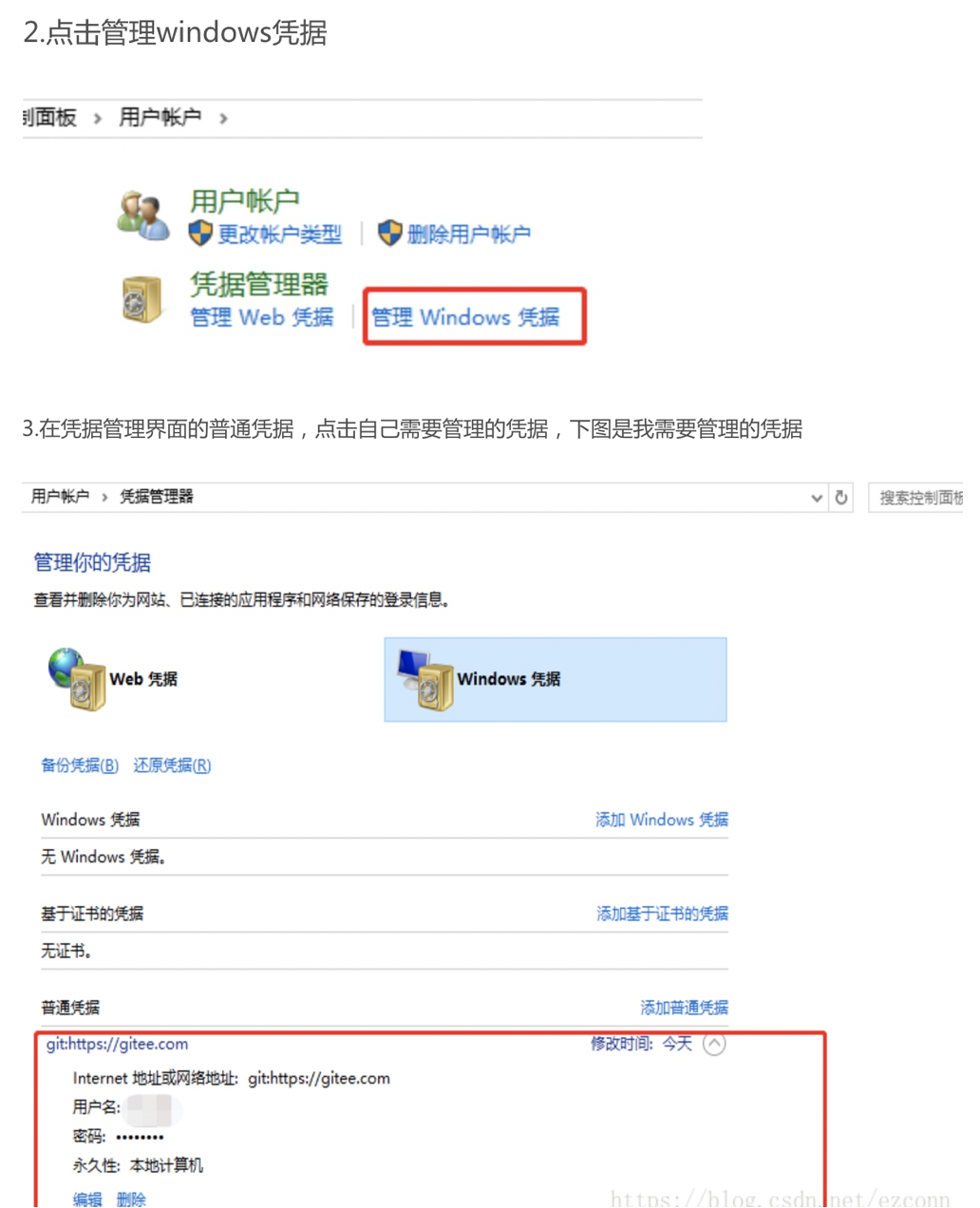The height and width of the screenshot is (1208, 980).
Task: Open 管理 Windows 凭据 link
Action: click(465, 316)
